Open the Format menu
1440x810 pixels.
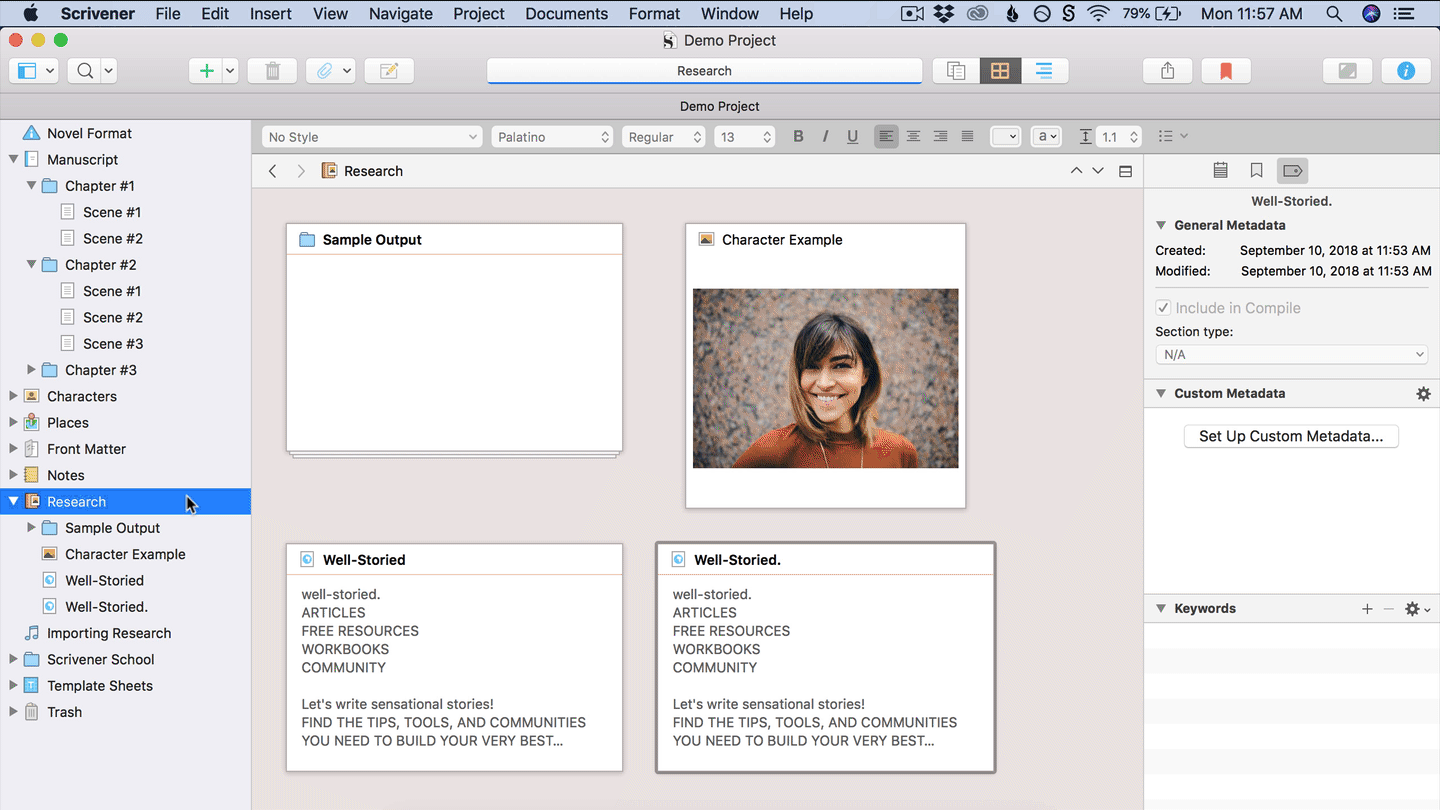click(x=654, y=14)
